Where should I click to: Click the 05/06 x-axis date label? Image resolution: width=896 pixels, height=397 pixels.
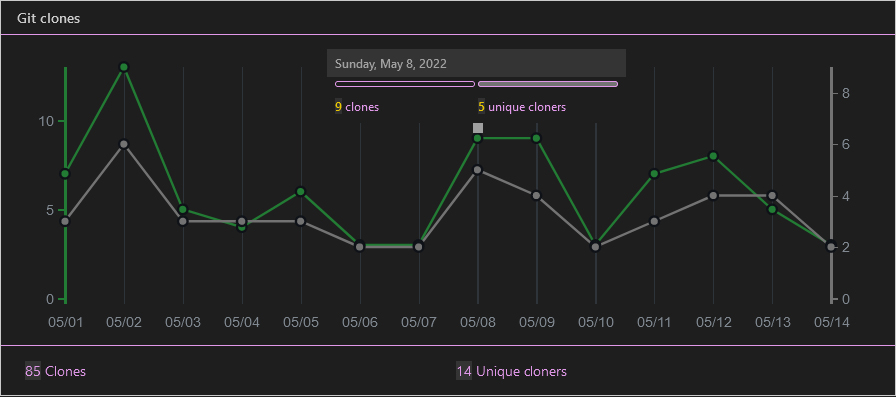(x=360, y=322)
